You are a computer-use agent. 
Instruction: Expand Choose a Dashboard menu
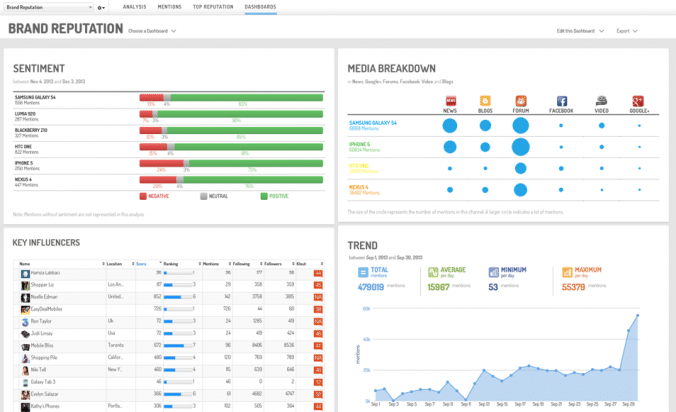click(x=152, y=31)
